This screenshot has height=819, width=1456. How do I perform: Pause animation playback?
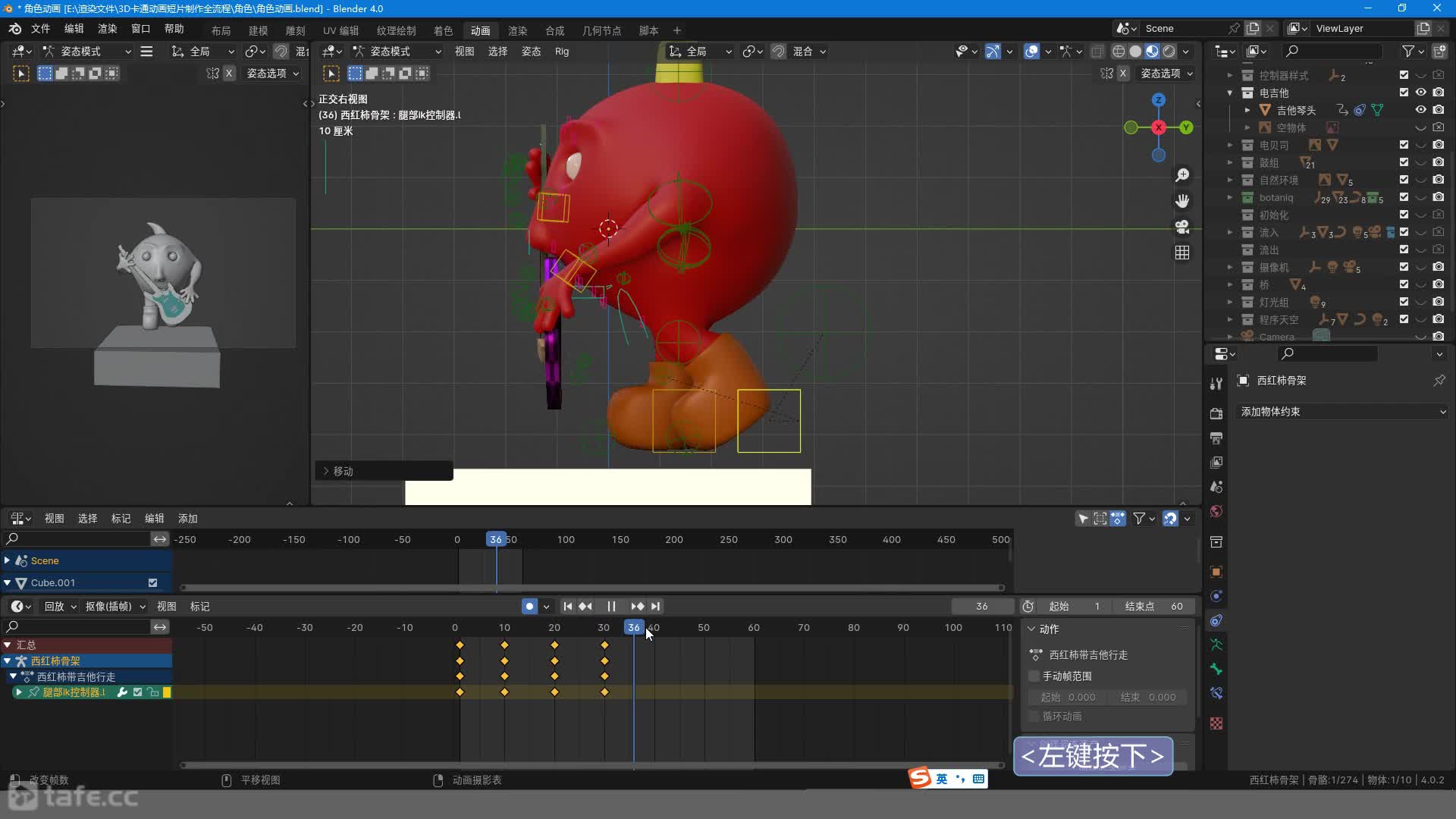tap(611, 607)
